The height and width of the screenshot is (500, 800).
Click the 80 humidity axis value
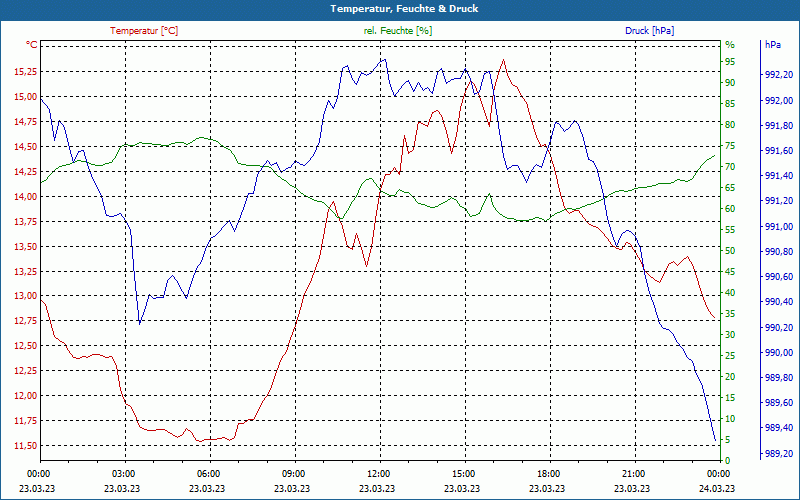(x=730, y=124)
